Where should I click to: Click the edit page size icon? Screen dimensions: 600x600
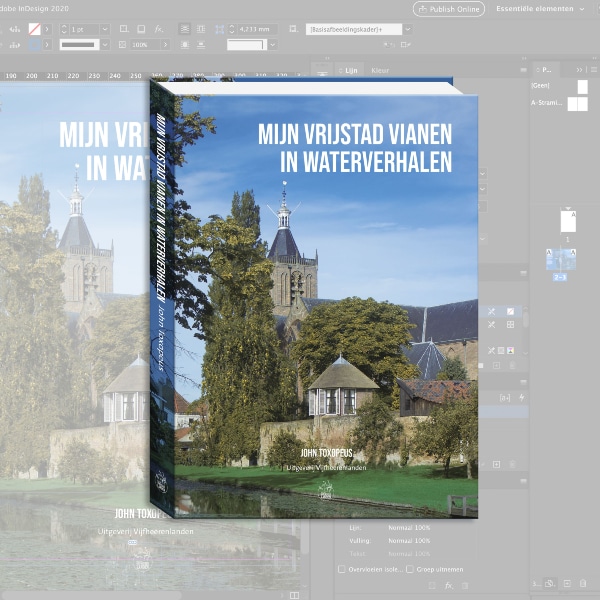(x=549, y=583)
